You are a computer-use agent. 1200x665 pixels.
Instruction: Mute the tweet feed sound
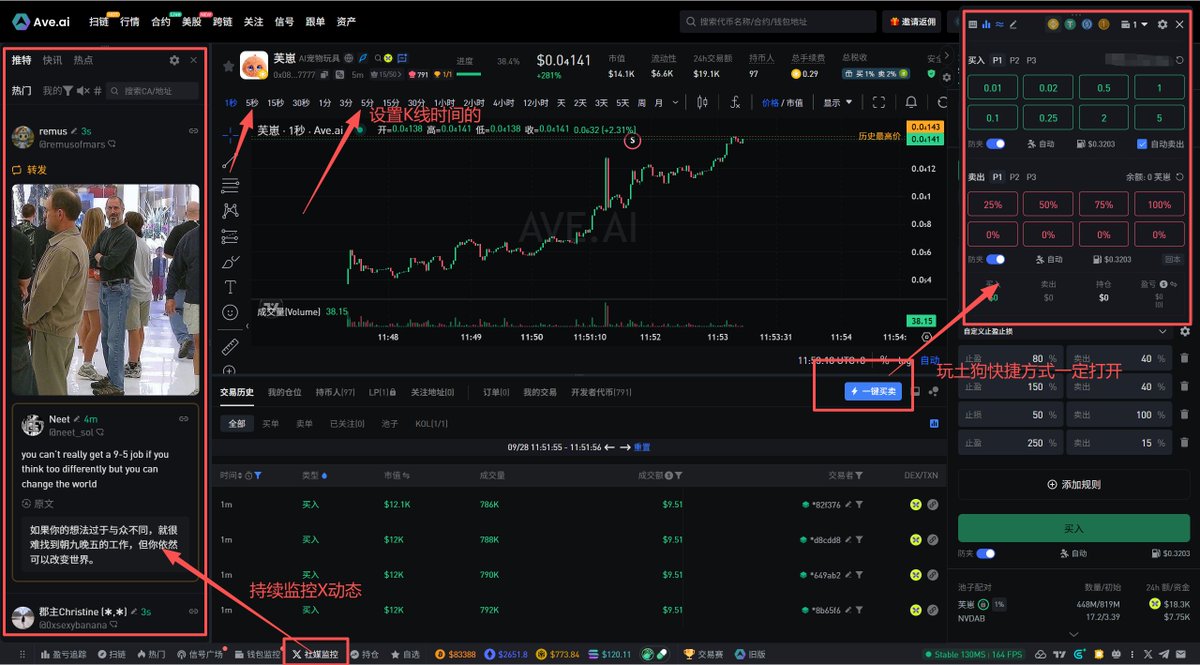[82, 91]
